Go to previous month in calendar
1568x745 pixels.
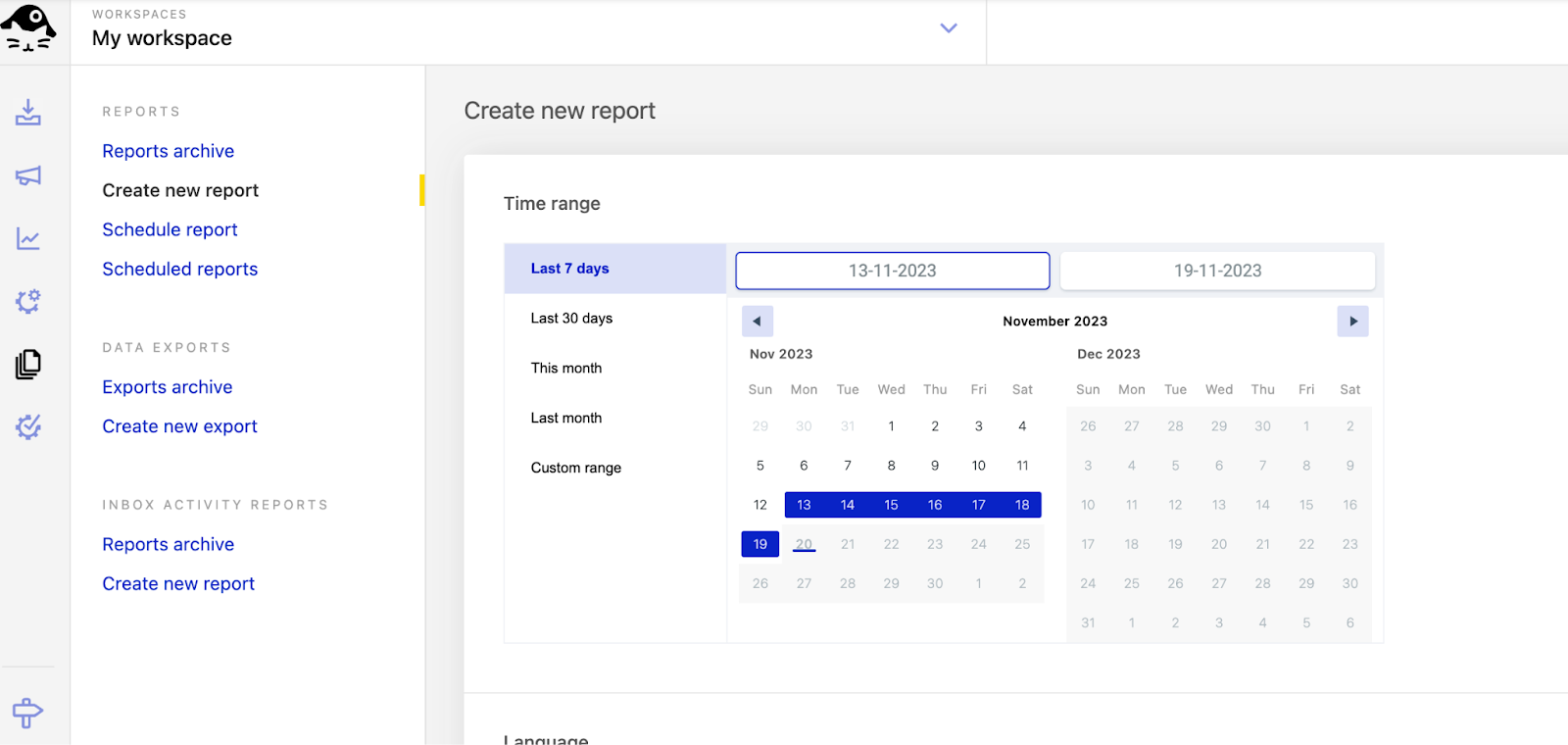757,322
